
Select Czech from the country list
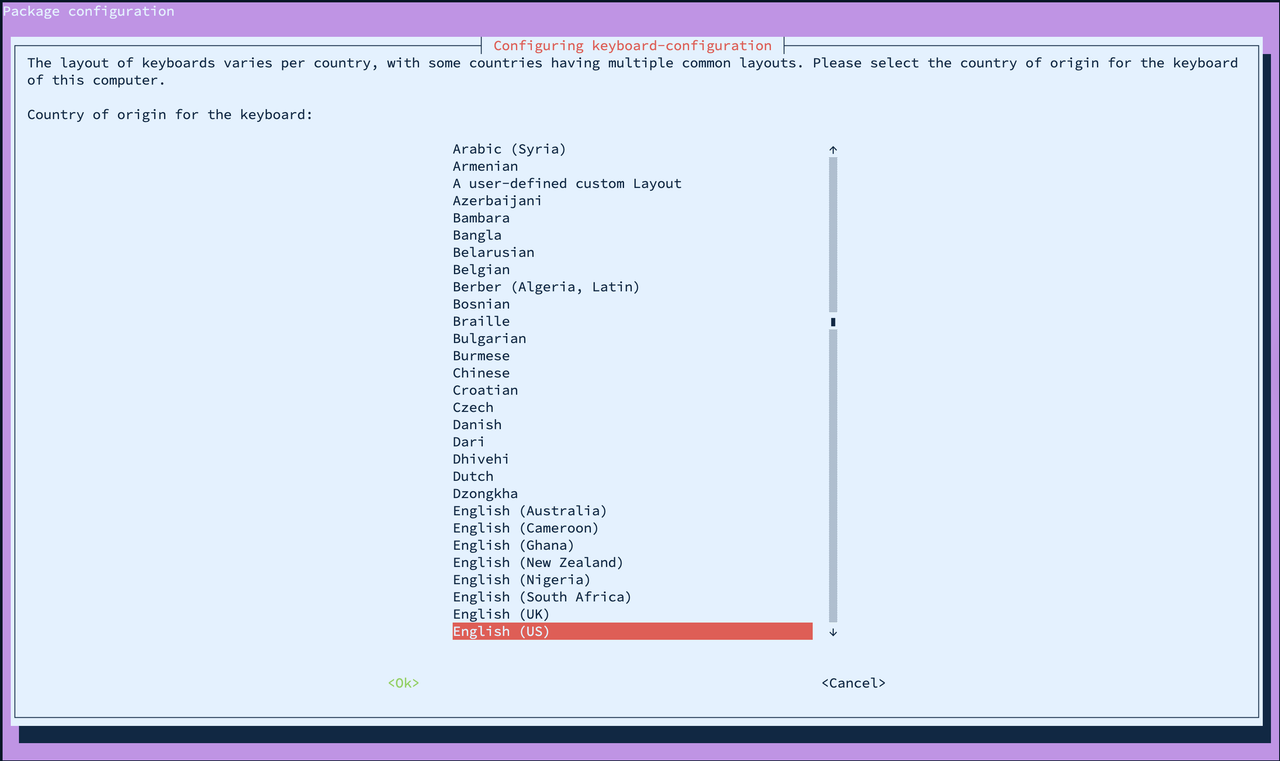[x=473, y=407]
